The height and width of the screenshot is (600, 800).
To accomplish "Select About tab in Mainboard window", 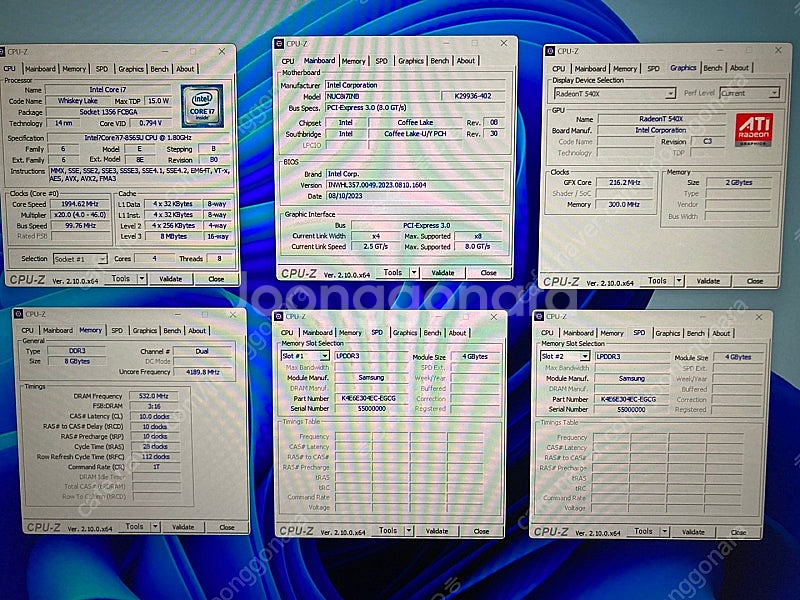I will pyautogui.click(x=465, y=61).
